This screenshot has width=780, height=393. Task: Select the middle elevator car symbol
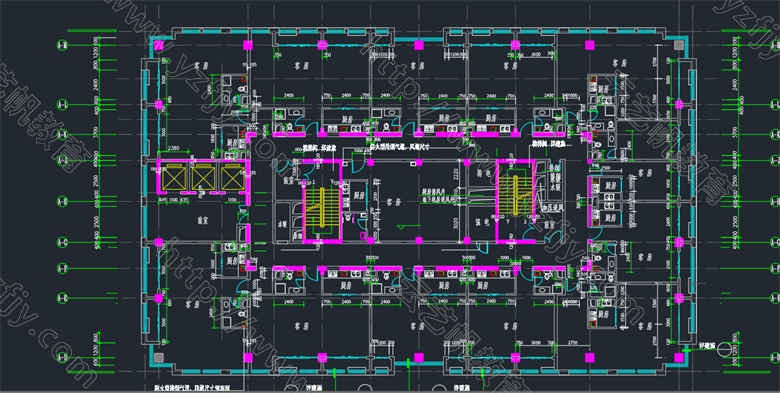tap(203, 177)
